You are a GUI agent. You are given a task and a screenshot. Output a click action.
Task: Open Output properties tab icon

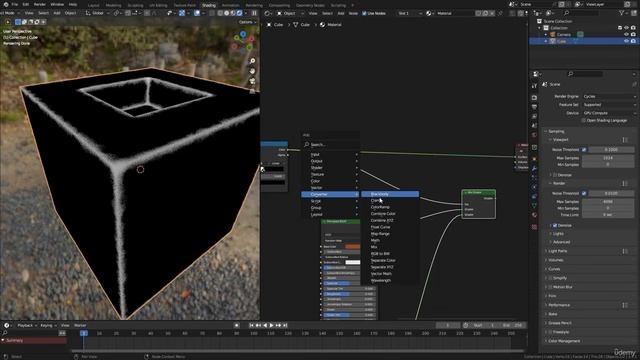click(535, 107)
